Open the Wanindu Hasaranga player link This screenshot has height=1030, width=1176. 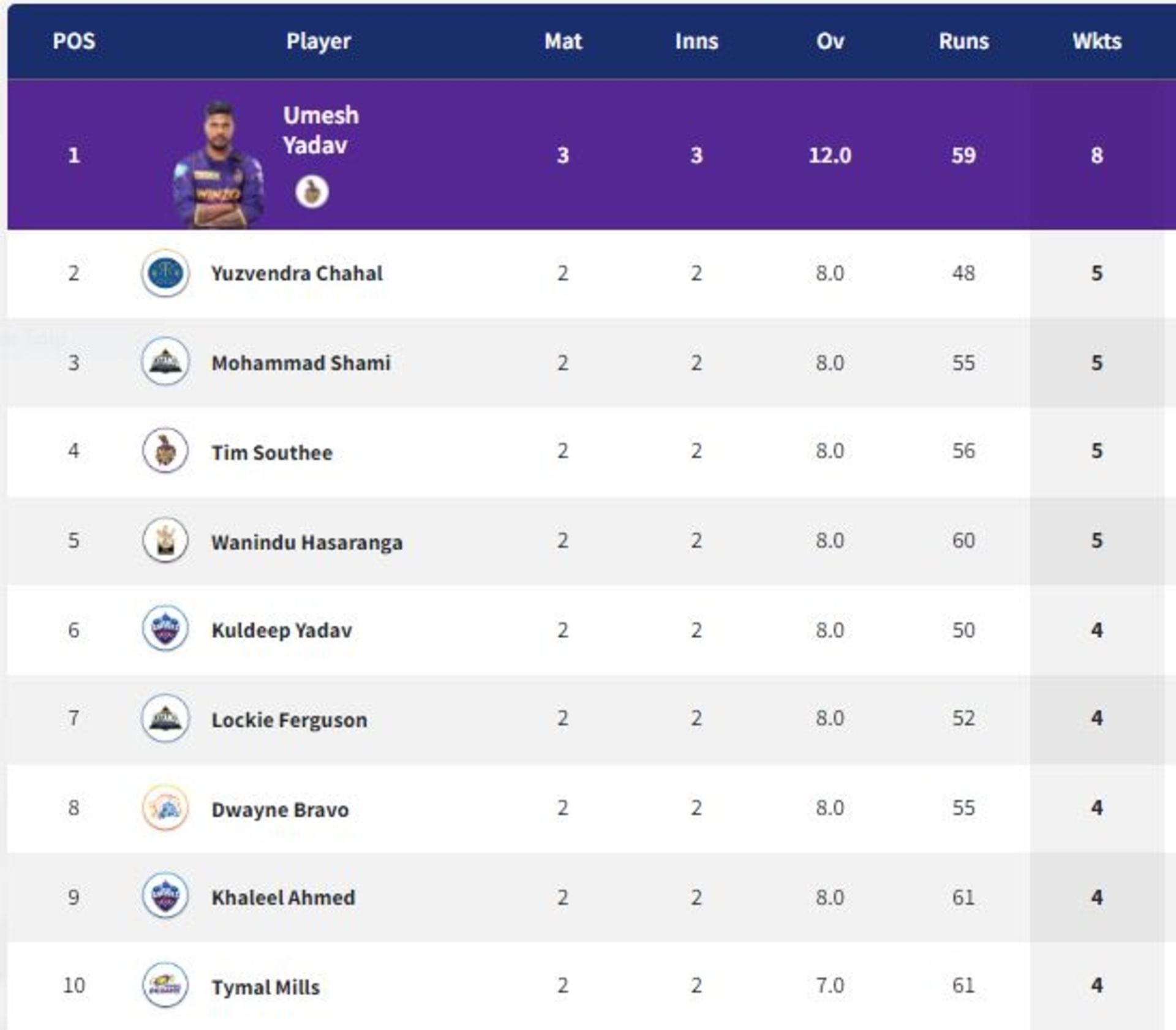[307, 542]
